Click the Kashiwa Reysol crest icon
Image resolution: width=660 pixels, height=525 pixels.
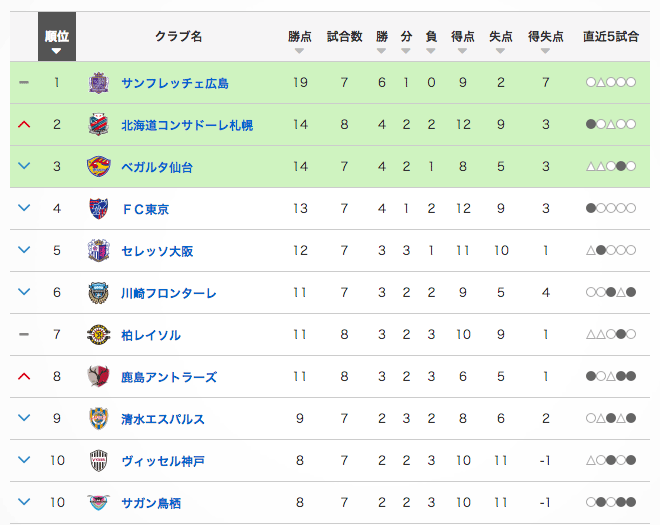[x=97, y=335]
